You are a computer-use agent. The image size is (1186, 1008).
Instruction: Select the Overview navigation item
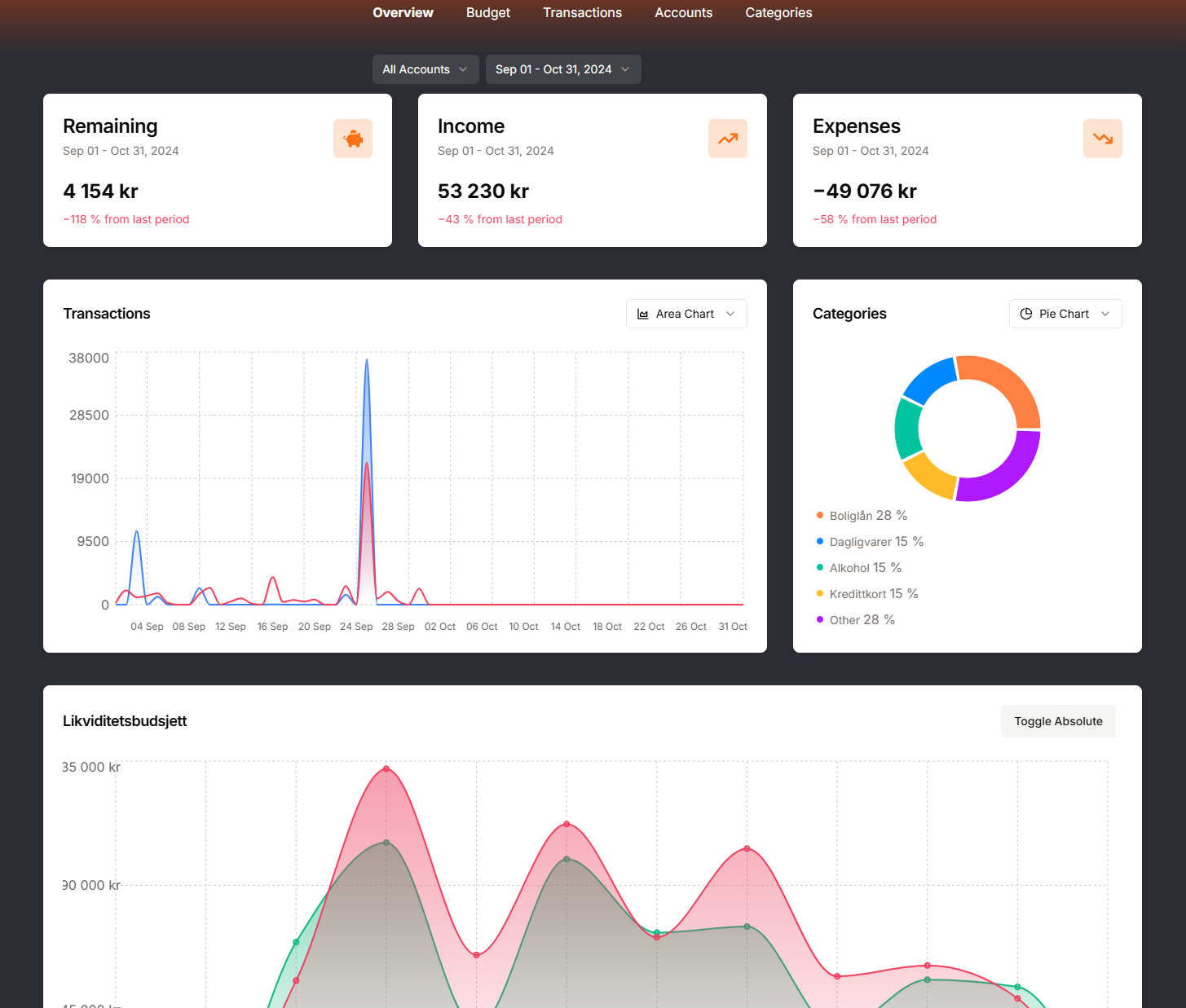(x=403, y=13)
